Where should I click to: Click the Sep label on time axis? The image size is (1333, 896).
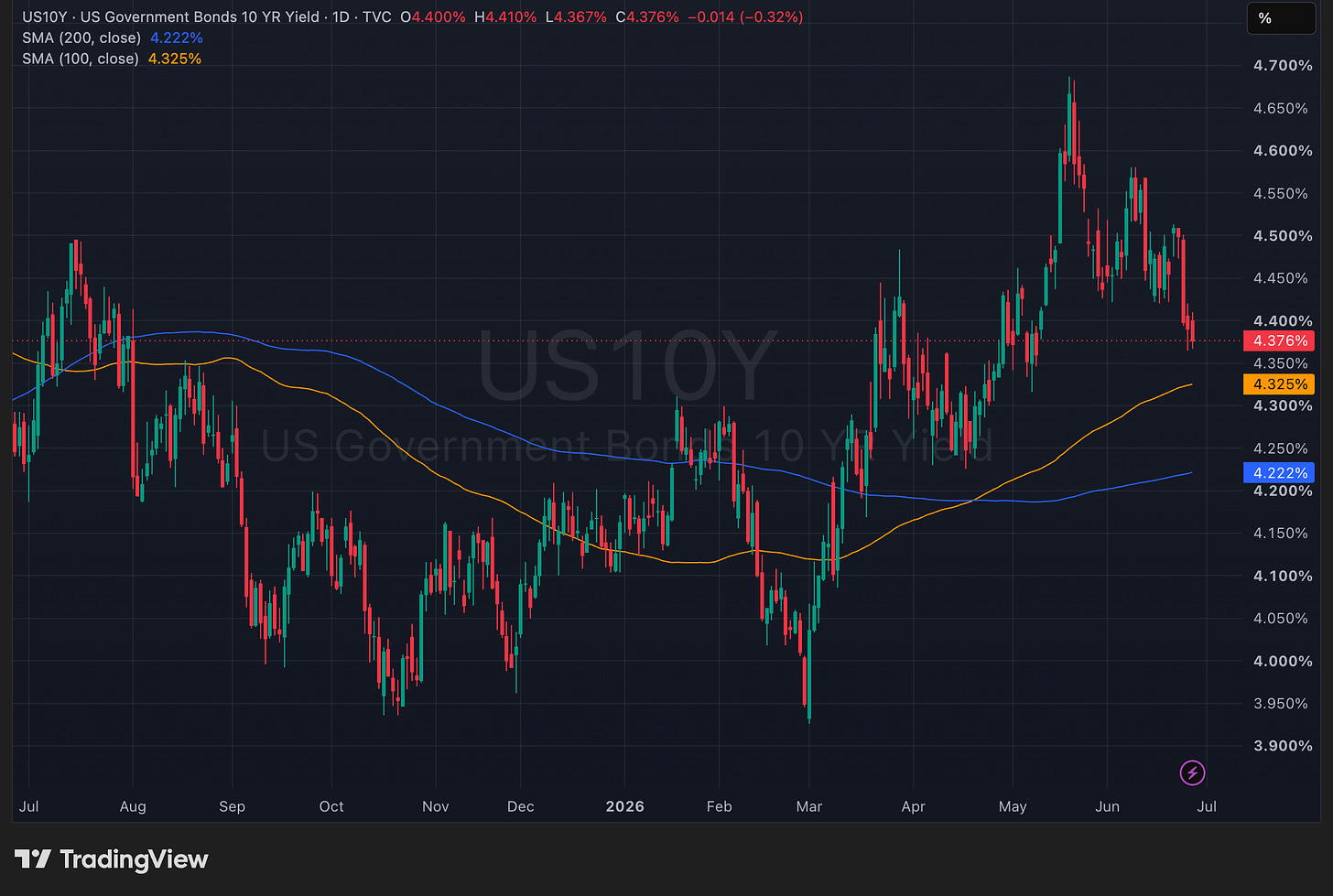click(233, 806)
